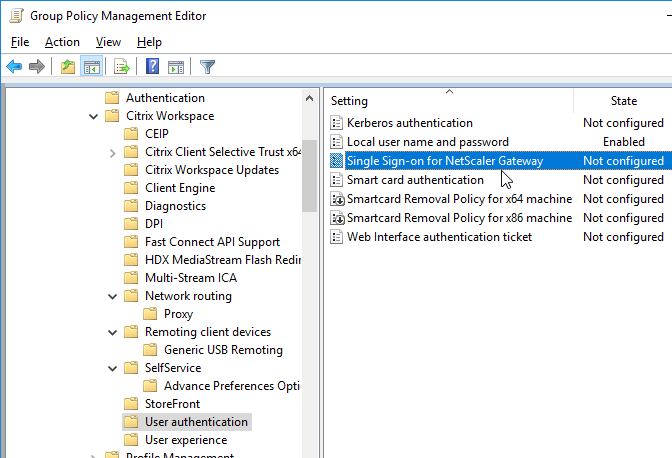Collapse the SelfService tree node
The height and width of the screenshot is (458, 672).
[112, 368]
